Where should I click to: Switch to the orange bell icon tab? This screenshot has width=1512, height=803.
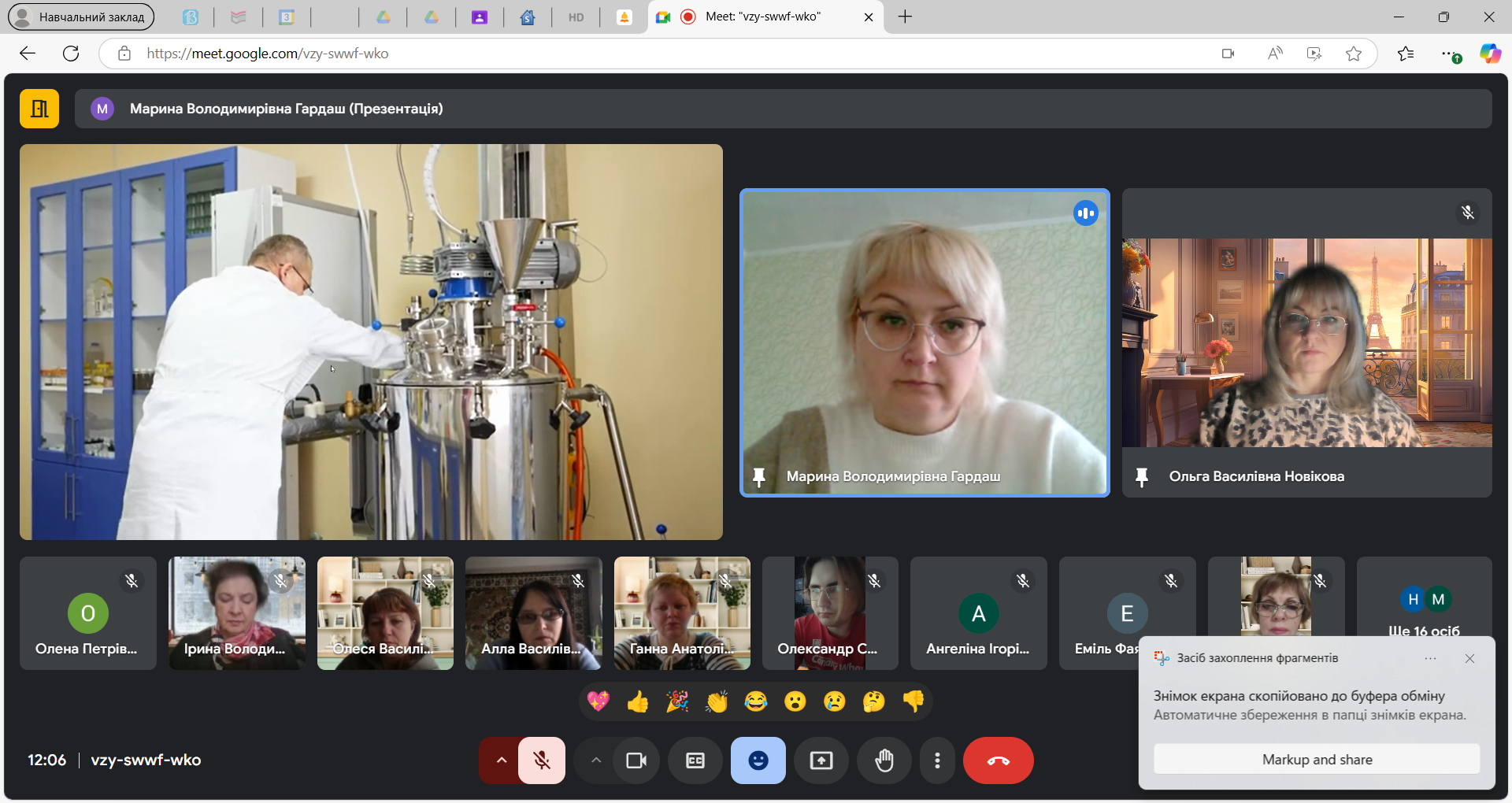pos(624,17)
